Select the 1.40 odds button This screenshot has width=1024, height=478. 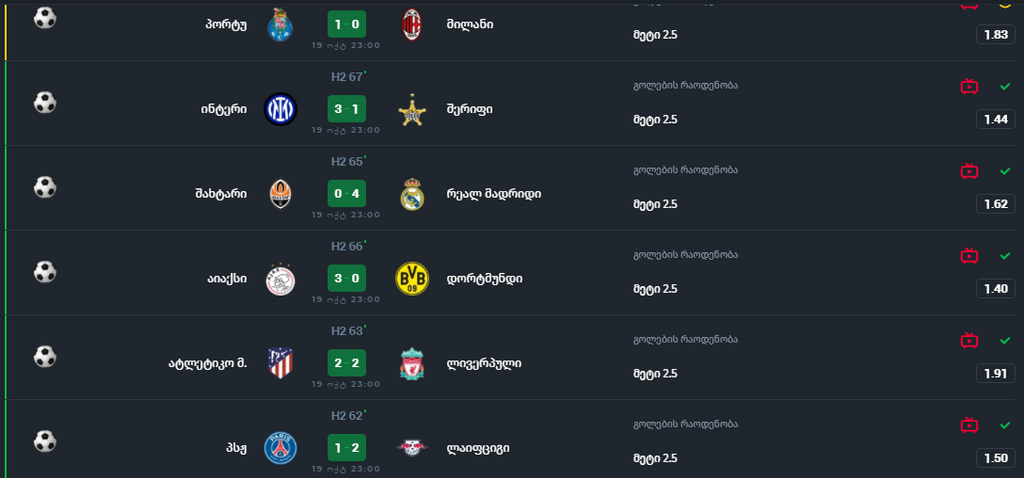996,289
